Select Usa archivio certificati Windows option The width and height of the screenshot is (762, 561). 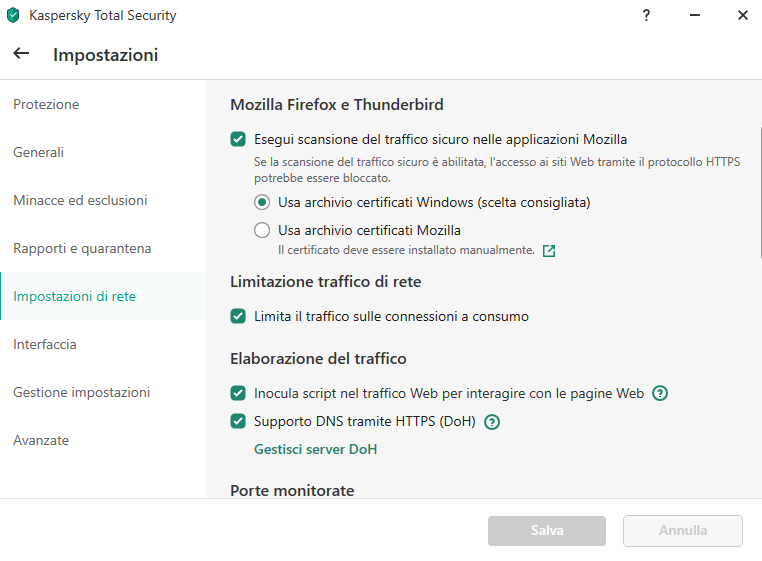(x=262, y=202)
